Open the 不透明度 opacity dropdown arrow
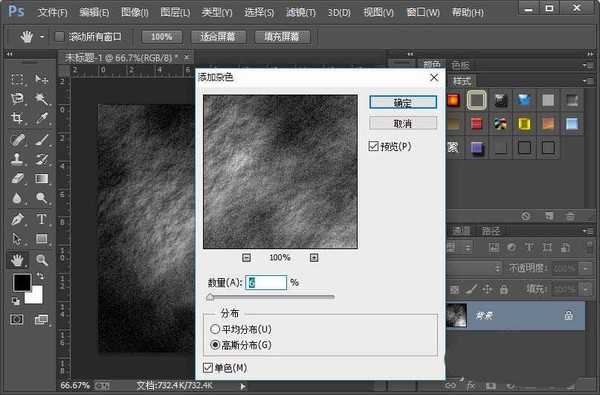Image resolution: width=600 pixels, height=395 pixels. 585,268
